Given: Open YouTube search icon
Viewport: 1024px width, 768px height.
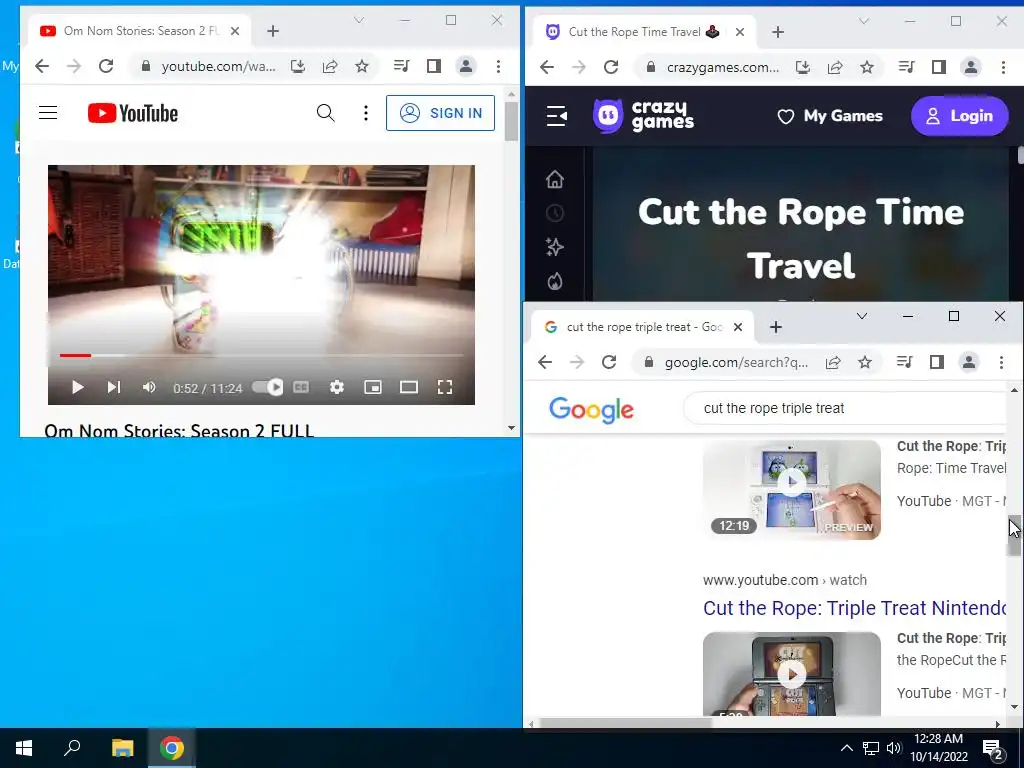Looking at the screenshot, I should tap(326, 113).
